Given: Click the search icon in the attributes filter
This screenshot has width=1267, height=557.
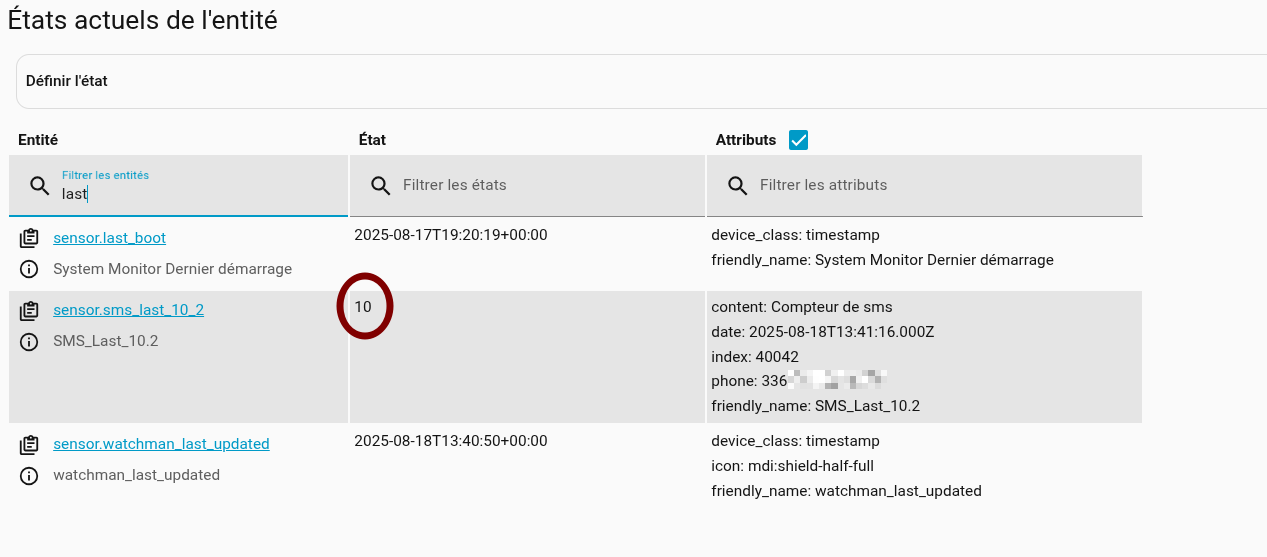Looking at the screenshot, I should [737, 185].
